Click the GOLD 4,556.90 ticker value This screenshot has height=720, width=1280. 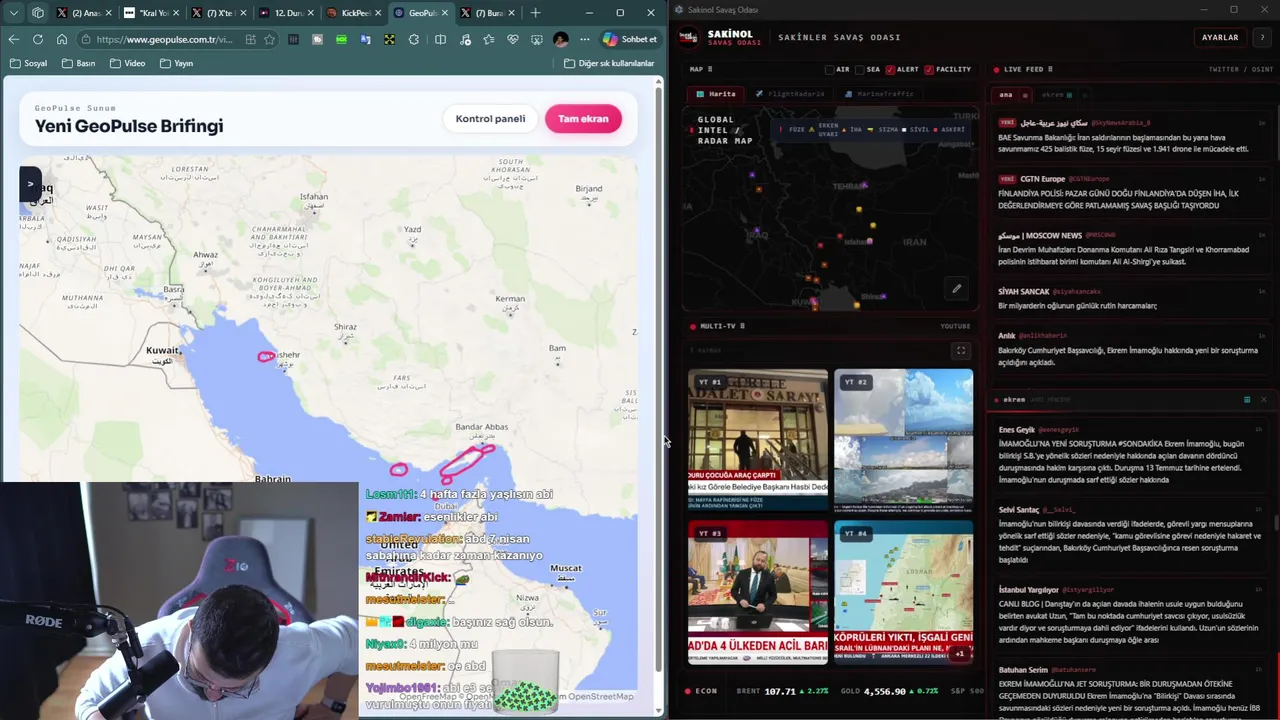click(x=884, y=692)
